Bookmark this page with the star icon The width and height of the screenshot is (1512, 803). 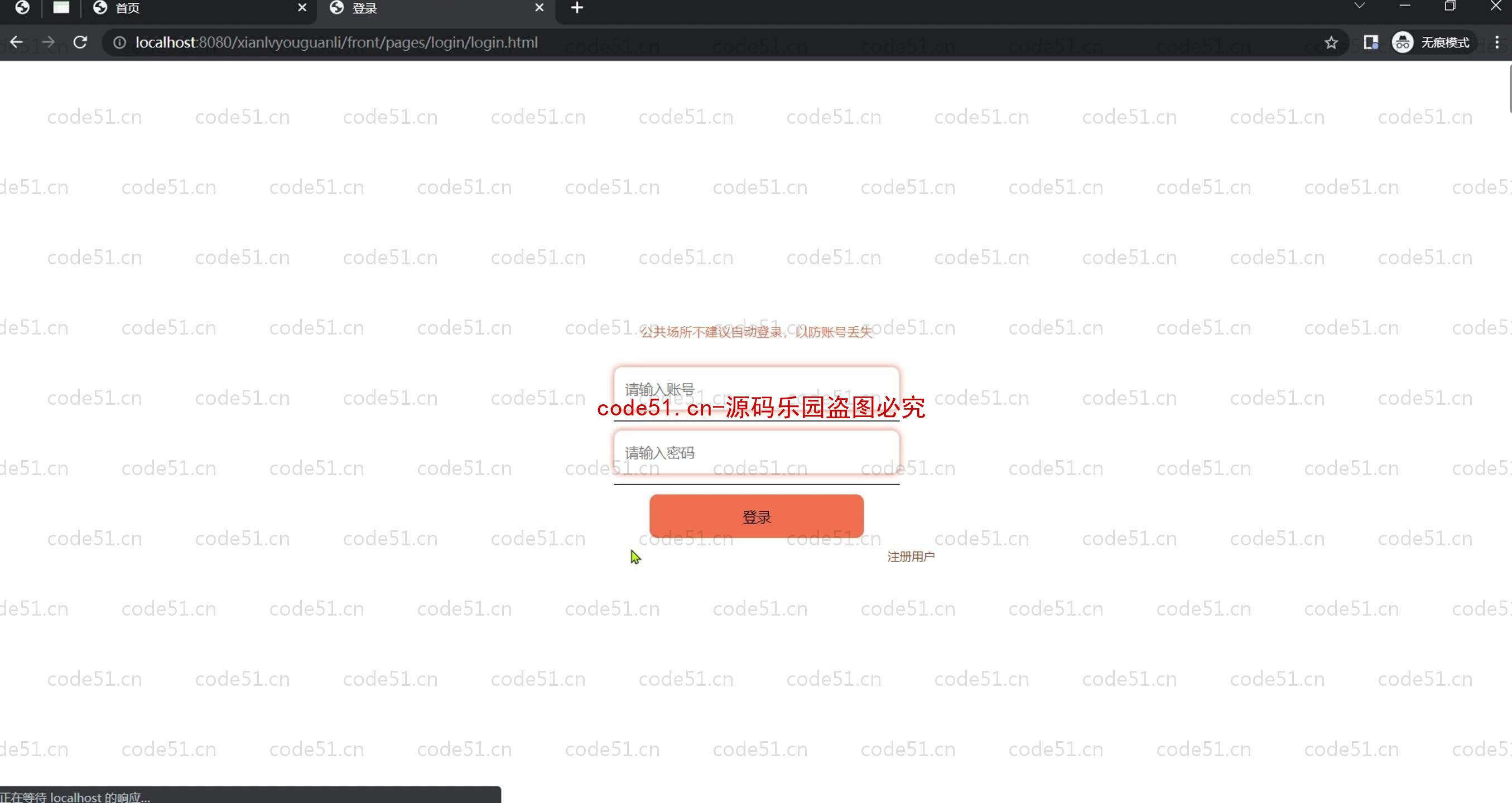[x=1331, y=43]
